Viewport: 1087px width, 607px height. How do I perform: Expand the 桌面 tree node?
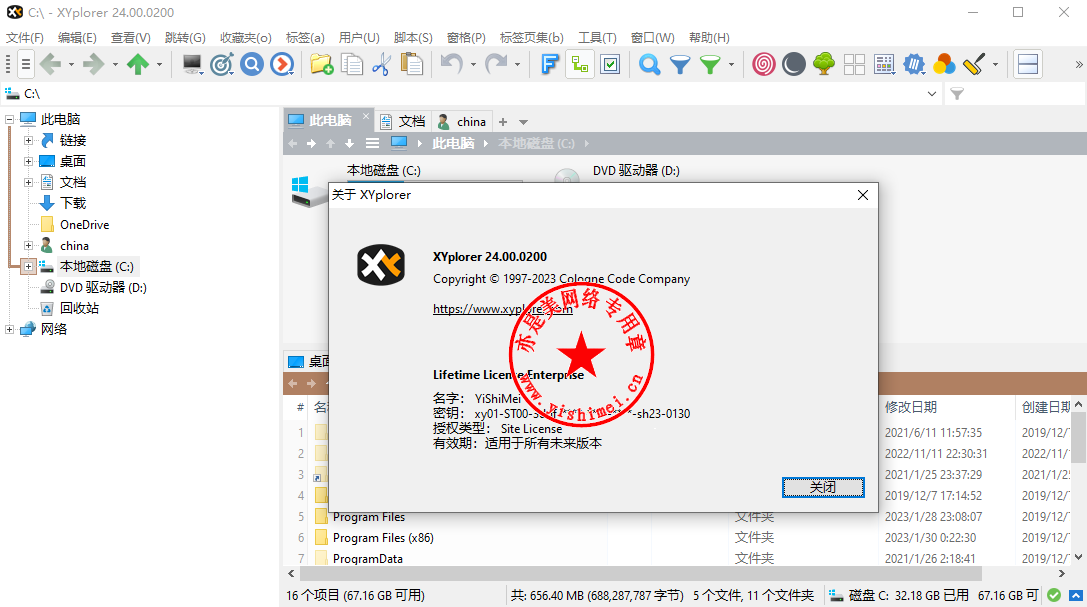click(x=28, y=161)
